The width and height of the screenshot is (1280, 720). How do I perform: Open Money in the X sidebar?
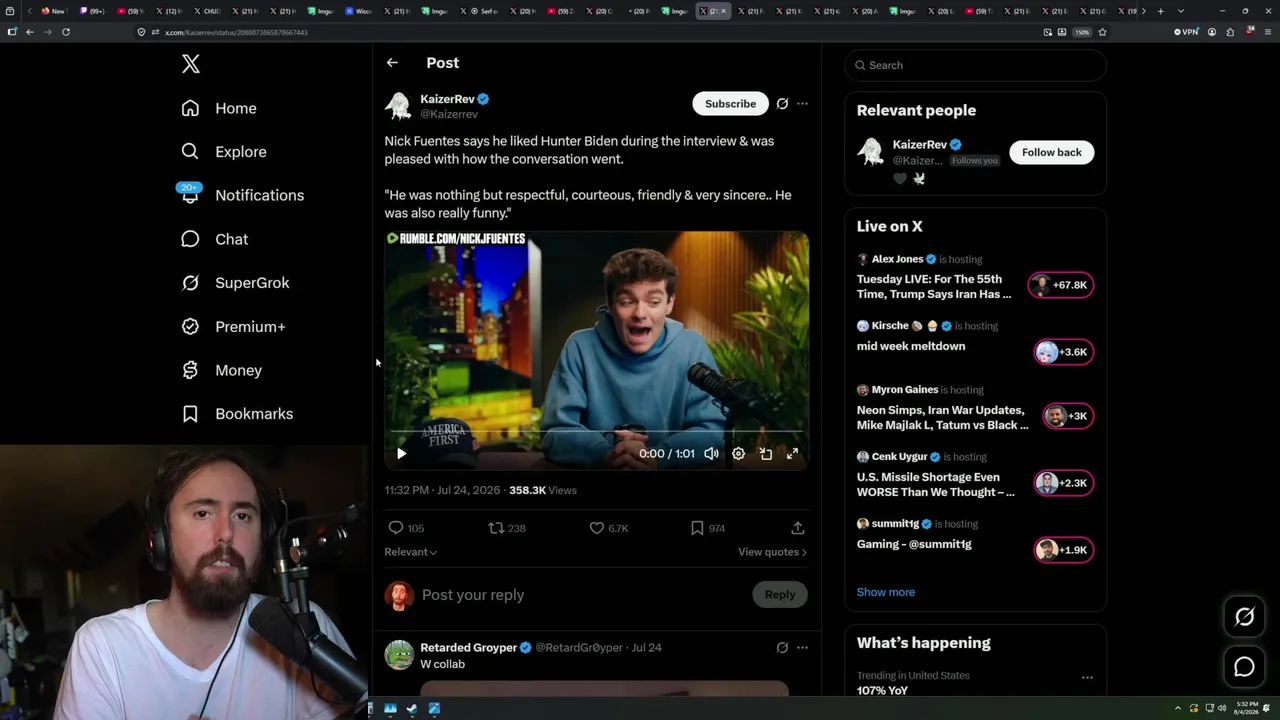point(221,370)
